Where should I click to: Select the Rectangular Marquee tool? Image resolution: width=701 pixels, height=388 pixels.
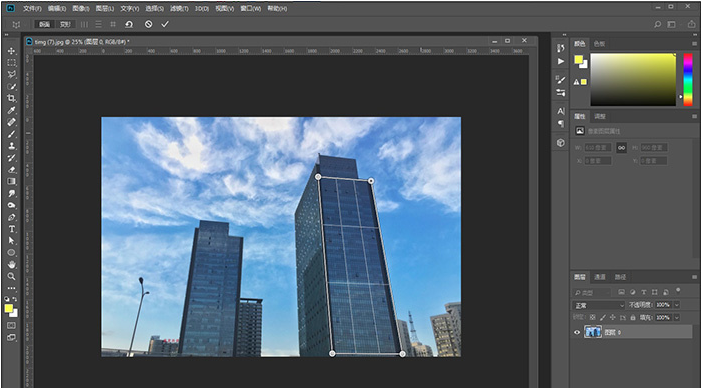click(x=12, y=63)
